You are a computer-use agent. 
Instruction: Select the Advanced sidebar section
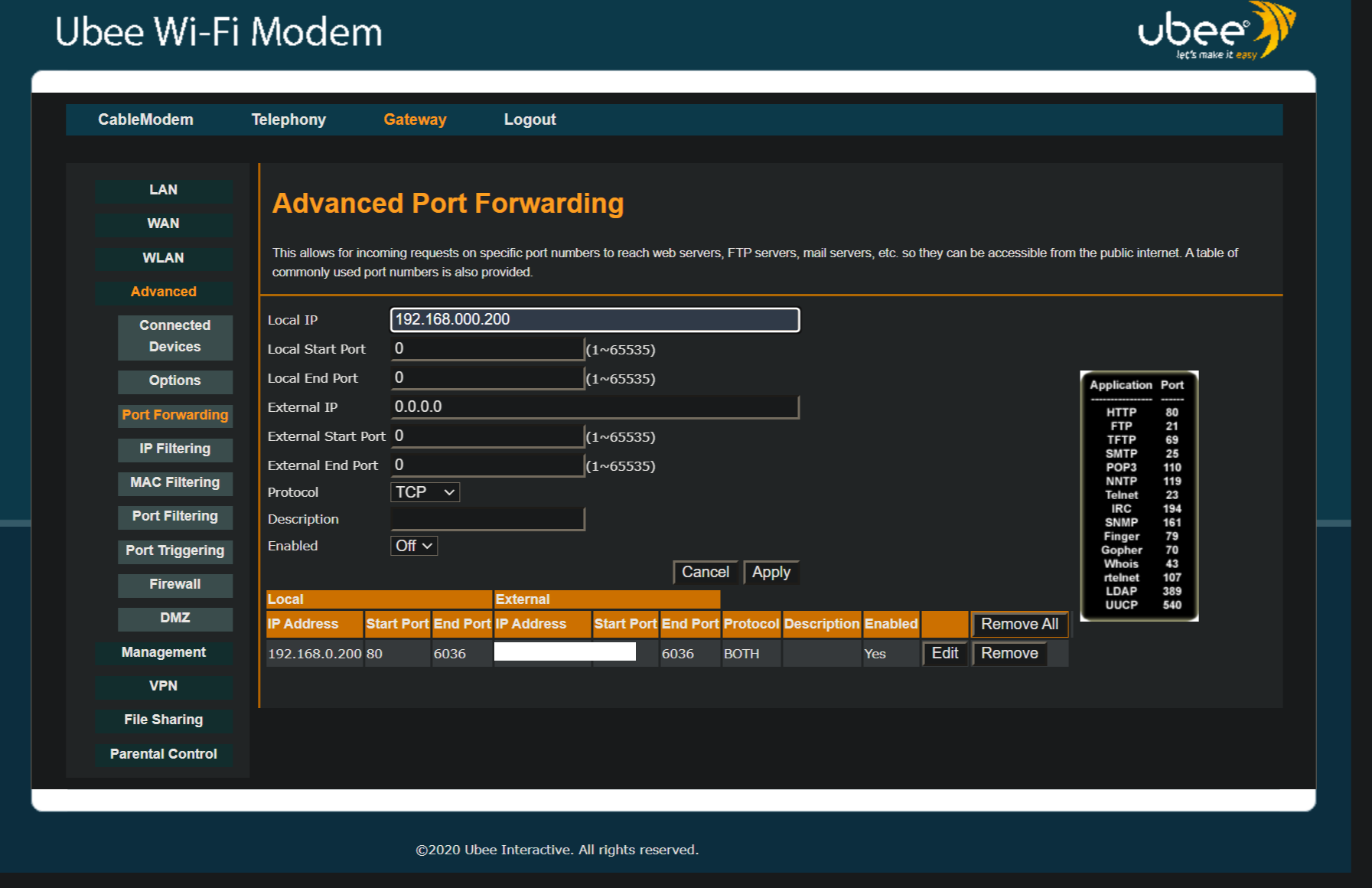pyautogui.click(x=164, y=292)
